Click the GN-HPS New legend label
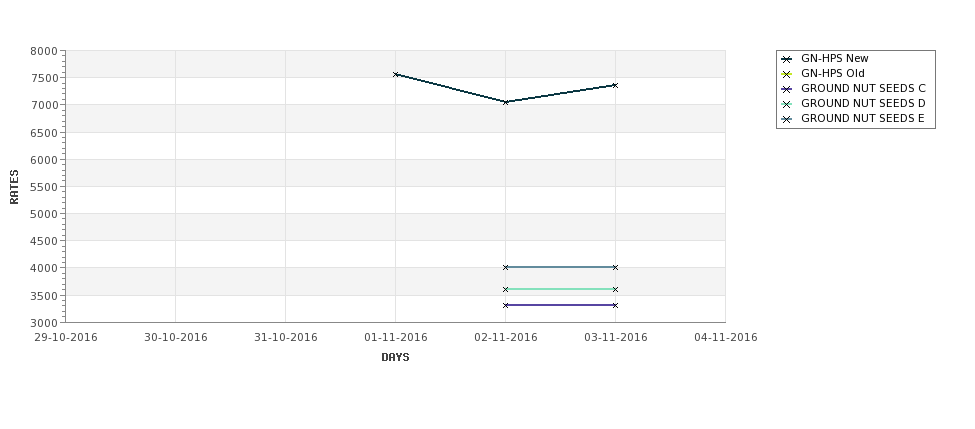This screenshot has width=975, height=429. (x=834, y=58)
